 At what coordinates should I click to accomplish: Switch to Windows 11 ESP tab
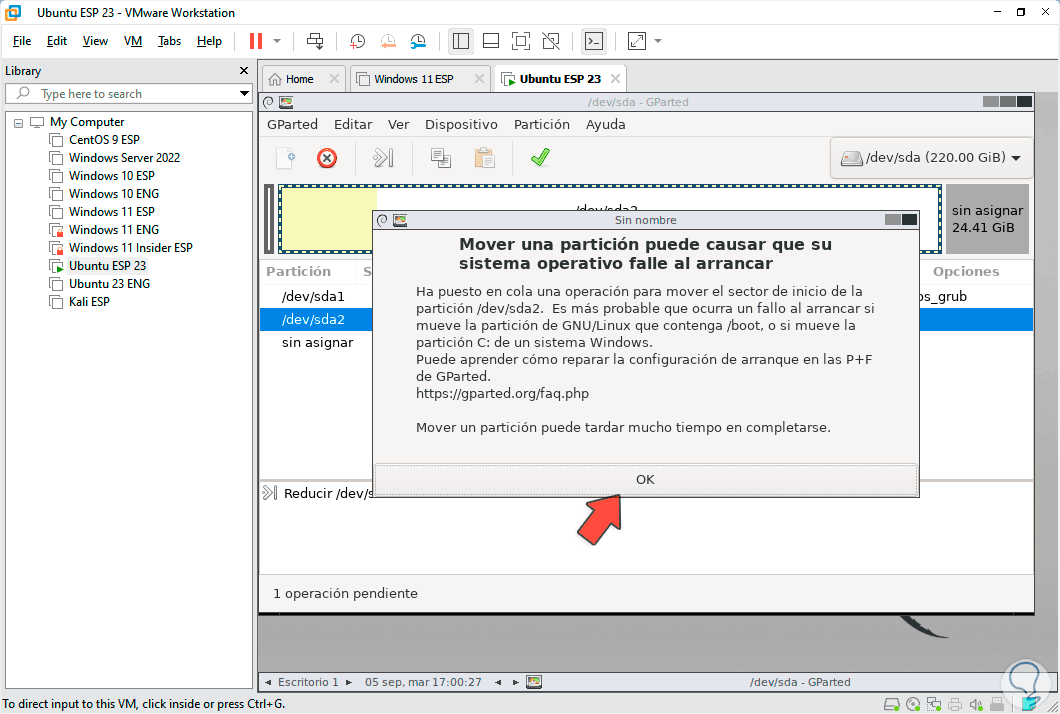(413, 79)
